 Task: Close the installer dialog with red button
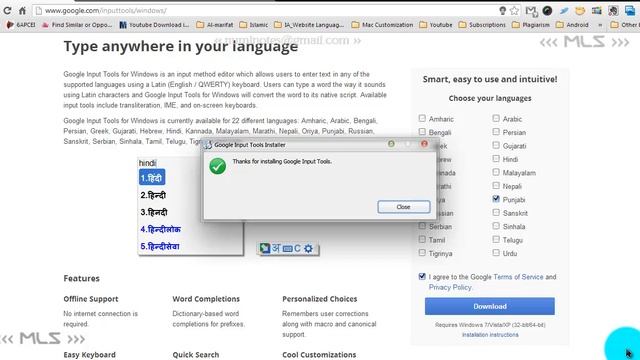pos(424,144)
